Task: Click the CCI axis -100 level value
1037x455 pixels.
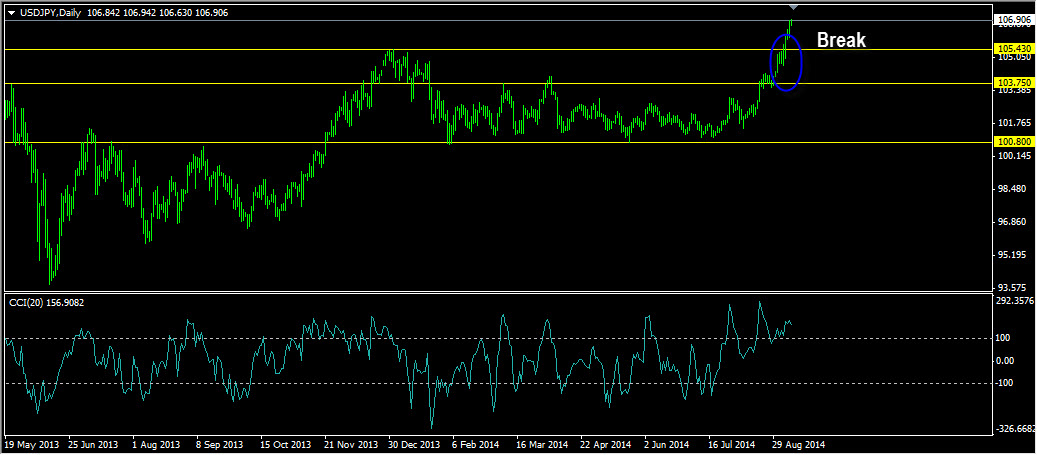Action: (x=1005, y=384)
